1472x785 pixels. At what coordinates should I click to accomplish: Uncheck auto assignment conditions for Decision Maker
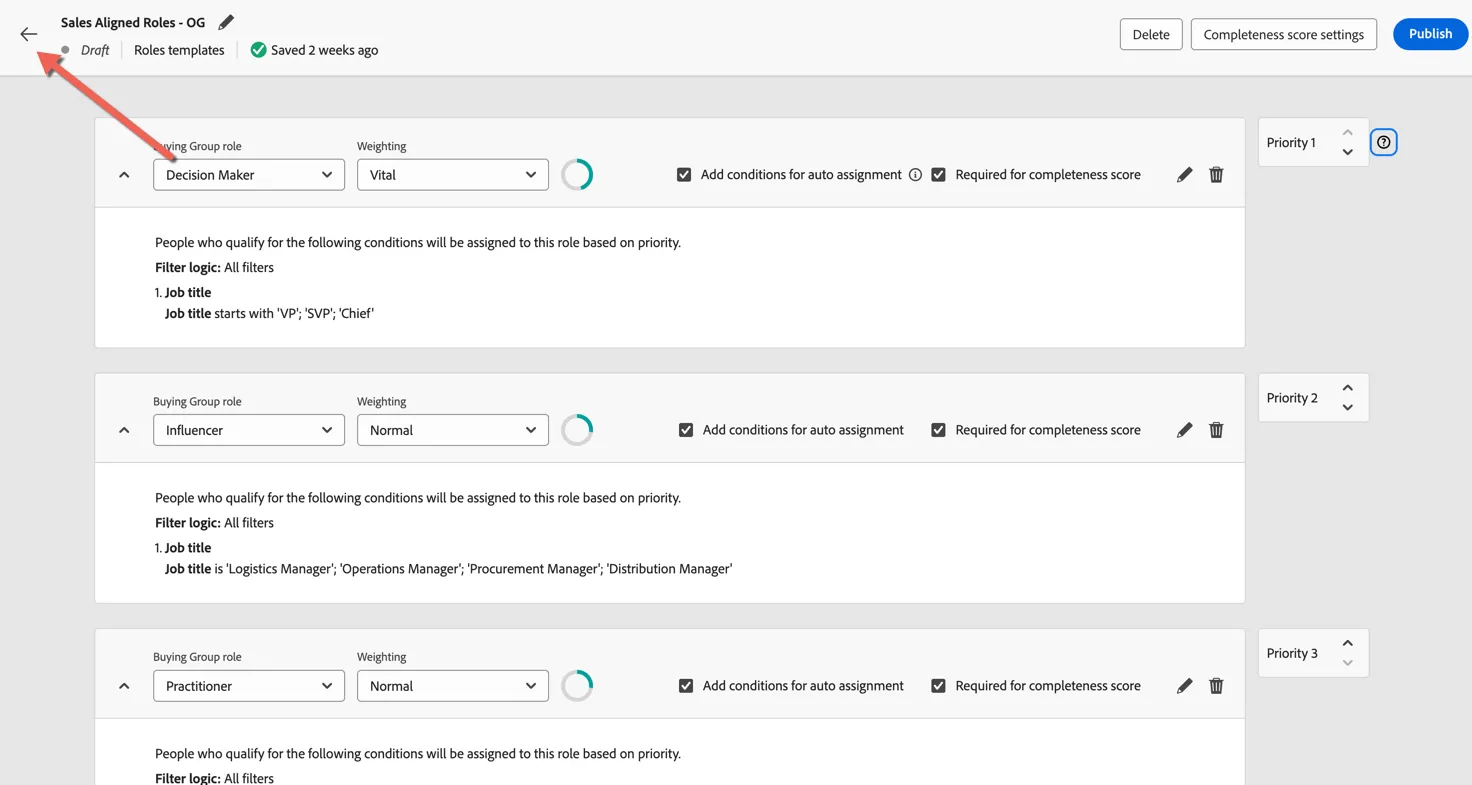(x=684, y=174)
